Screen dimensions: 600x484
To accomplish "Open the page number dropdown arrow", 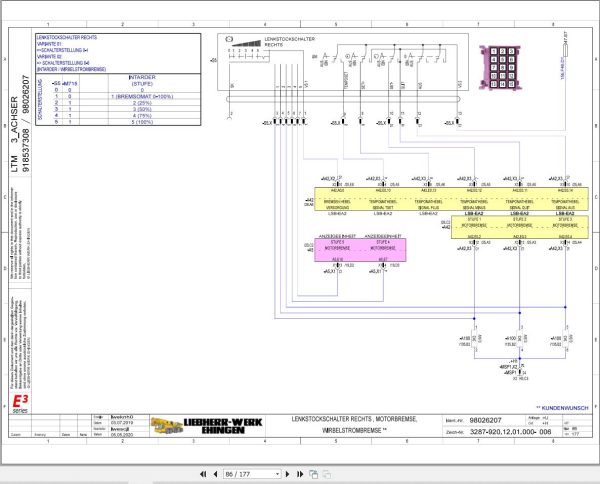I will pos(277,474).
